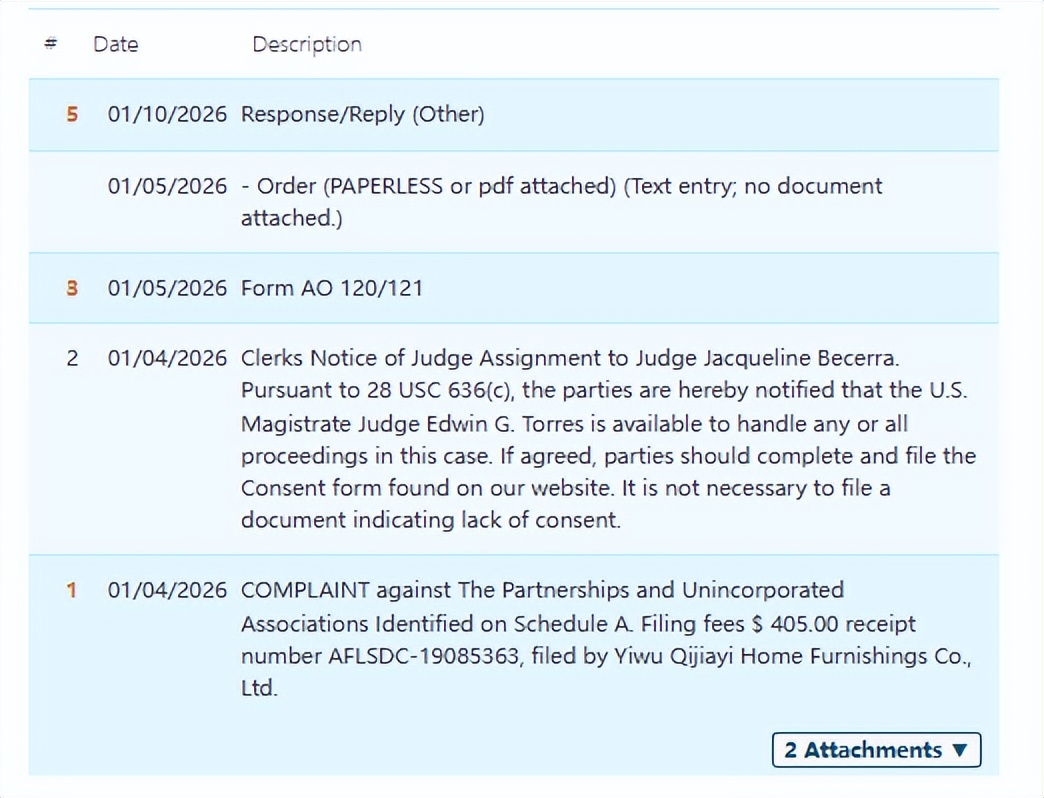Click the Description column header
The image size is (1044, 798).
pos(307,44)
